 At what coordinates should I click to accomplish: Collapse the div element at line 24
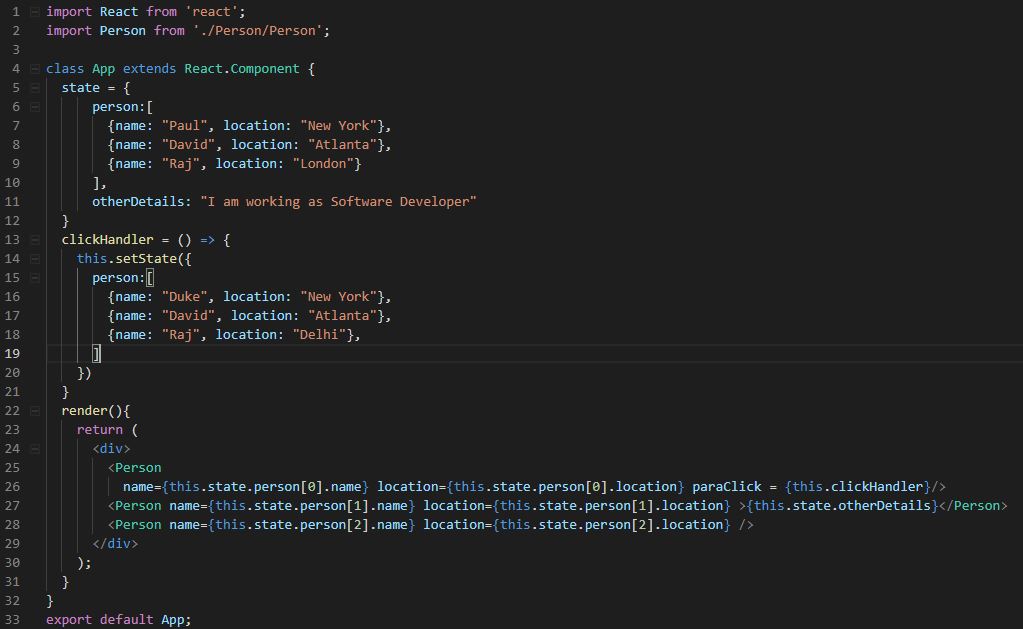[x=35, y=449]
